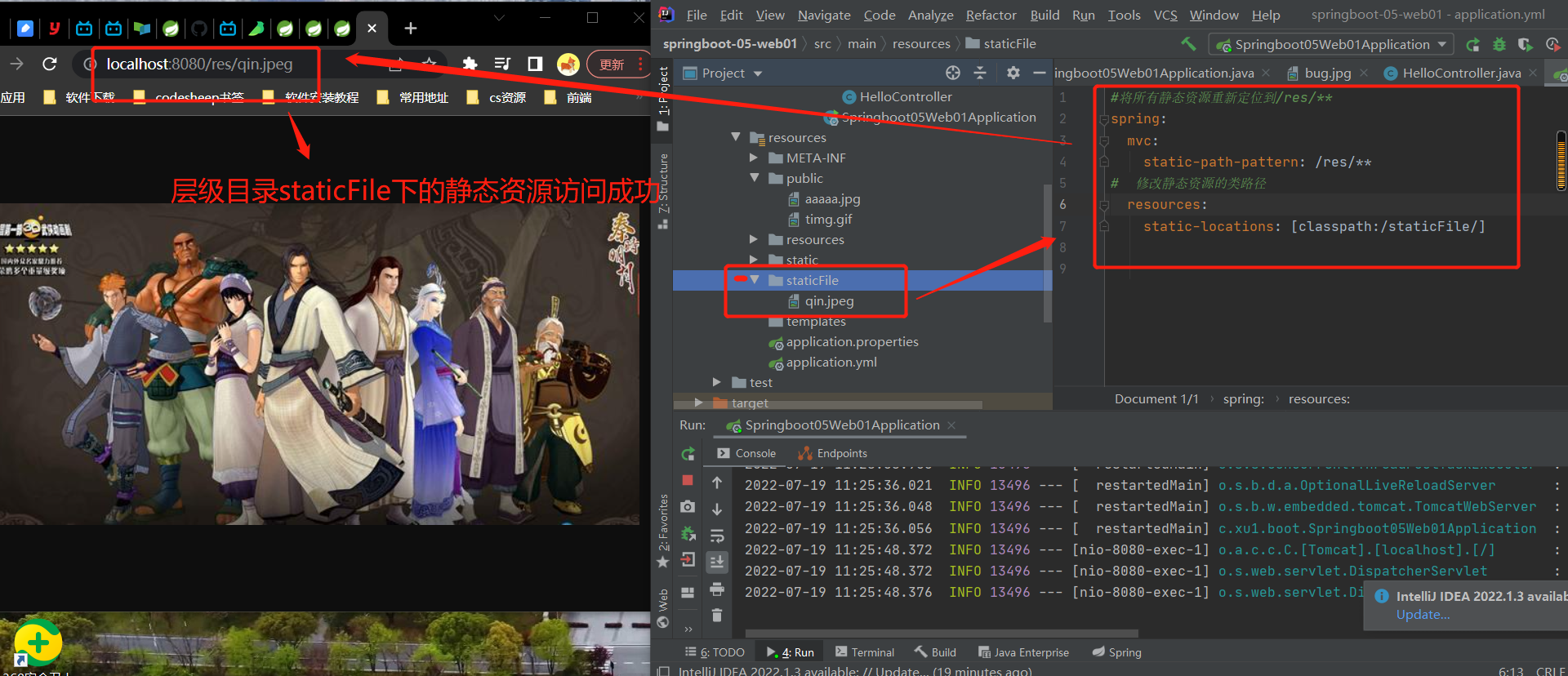Image resolution: width=1568 pixels, height=676 pixels.
Task: Toggle soft-wrap in the console
Action: pyautogui.click(x=717, y=536)
